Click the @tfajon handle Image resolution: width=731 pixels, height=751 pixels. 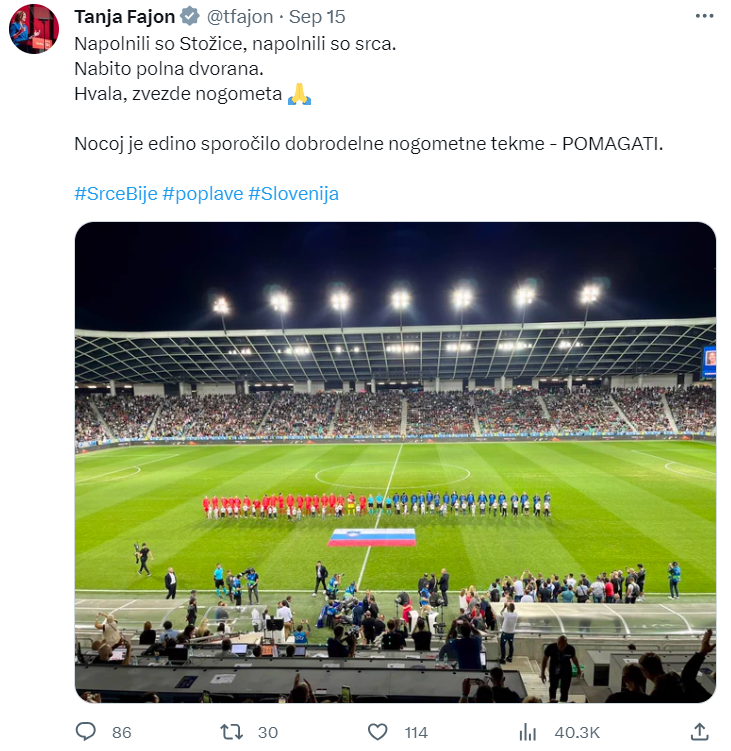pyautogui.click(x=236, y=17)
